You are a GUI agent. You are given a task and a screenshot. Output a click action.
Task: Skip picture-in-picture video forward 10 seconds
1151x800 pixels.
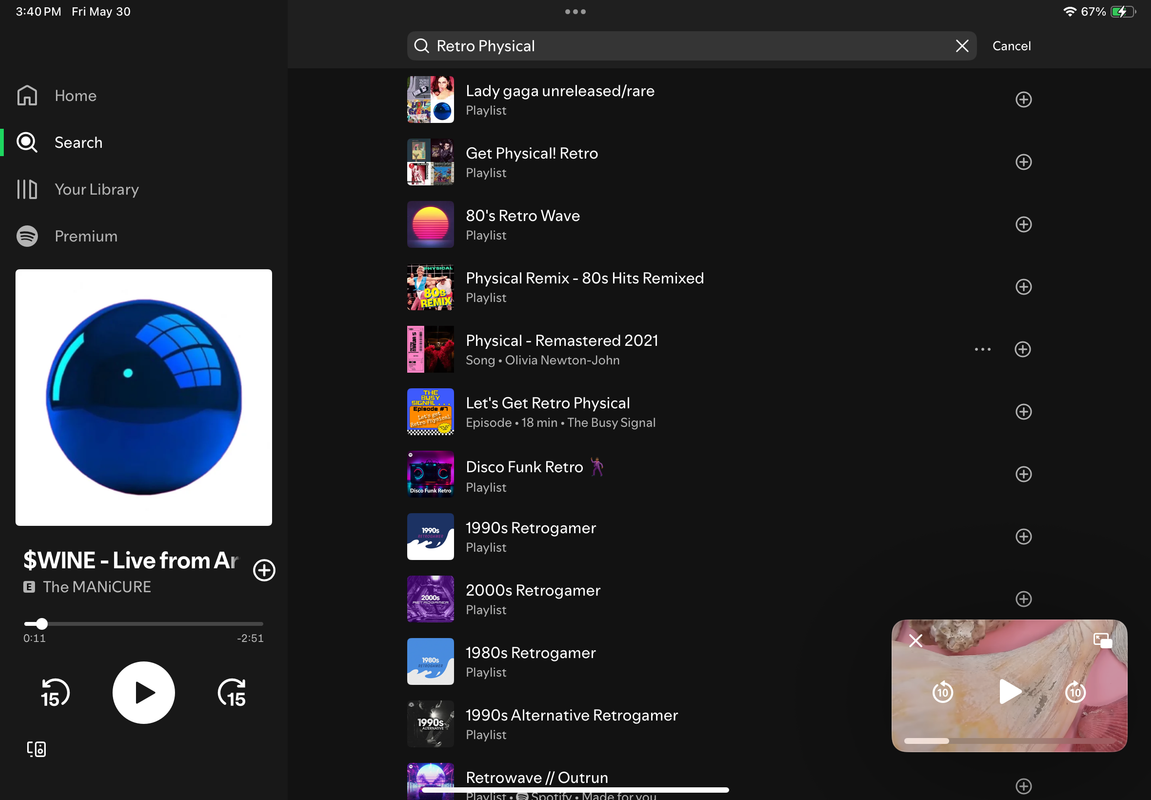point(1075,691)
